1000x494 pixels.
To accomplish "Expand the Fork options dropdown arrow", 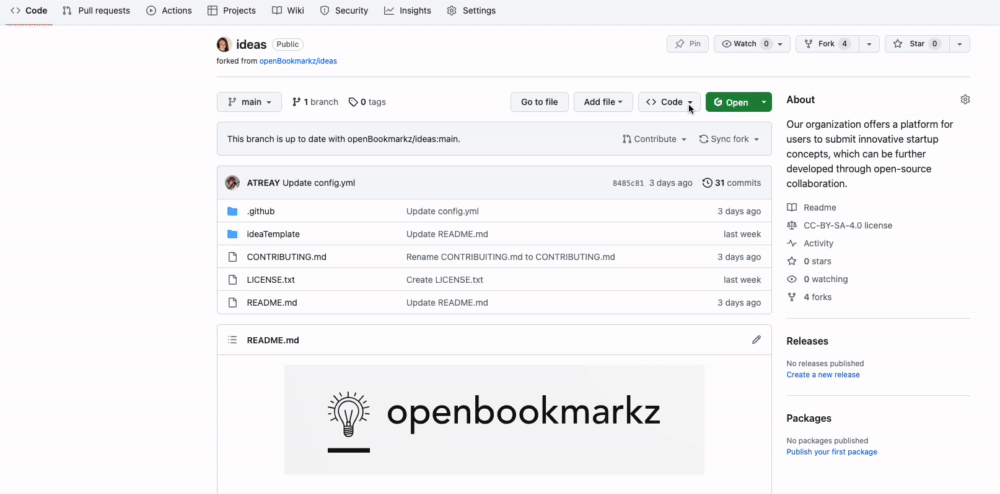I will pos(869,44).
